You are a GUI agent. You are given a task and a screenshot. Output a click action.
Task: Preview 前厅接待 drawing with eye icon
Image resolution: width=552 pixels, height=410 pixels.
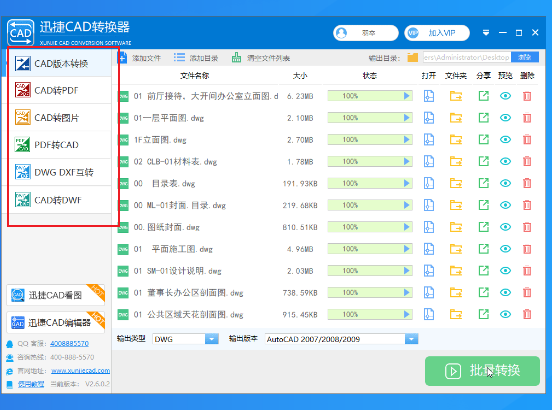coord(506,96)
